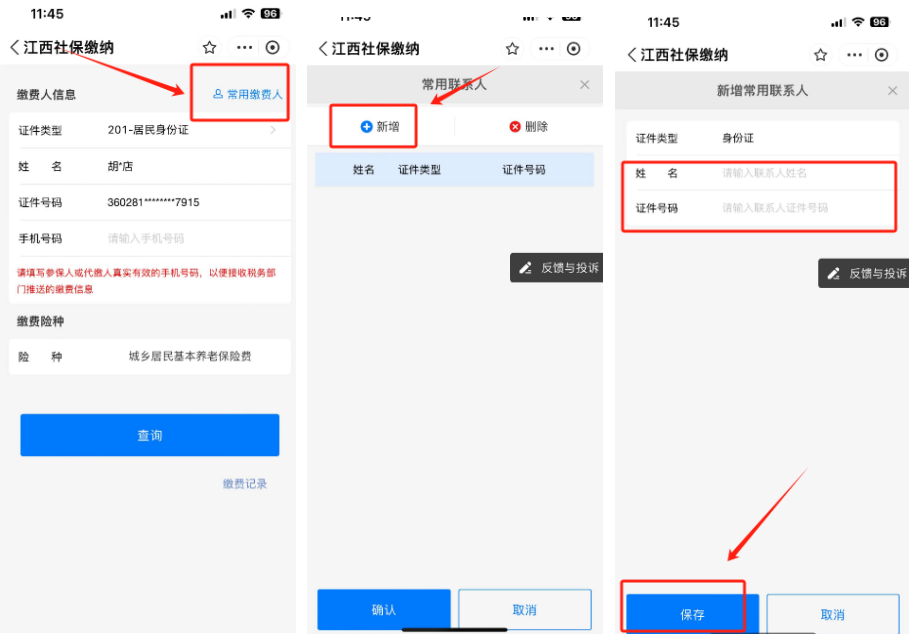916x643 pixels.
Task: Click 取消 beside the 保存 button
Action: coord(832,615)
